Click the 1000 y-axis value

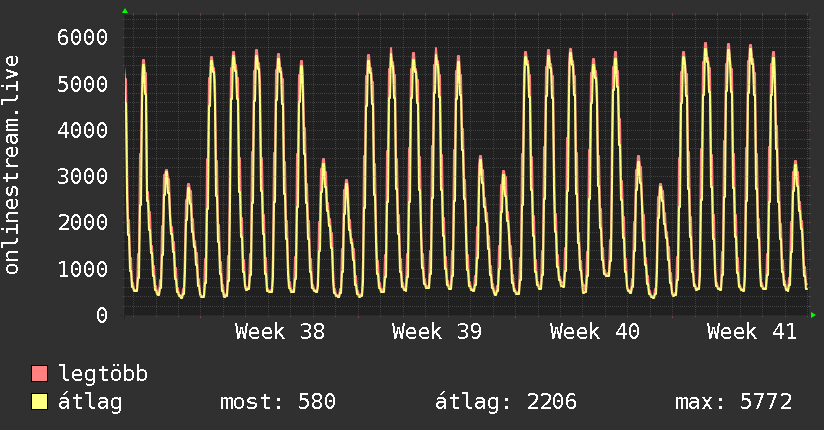(83, 269)
